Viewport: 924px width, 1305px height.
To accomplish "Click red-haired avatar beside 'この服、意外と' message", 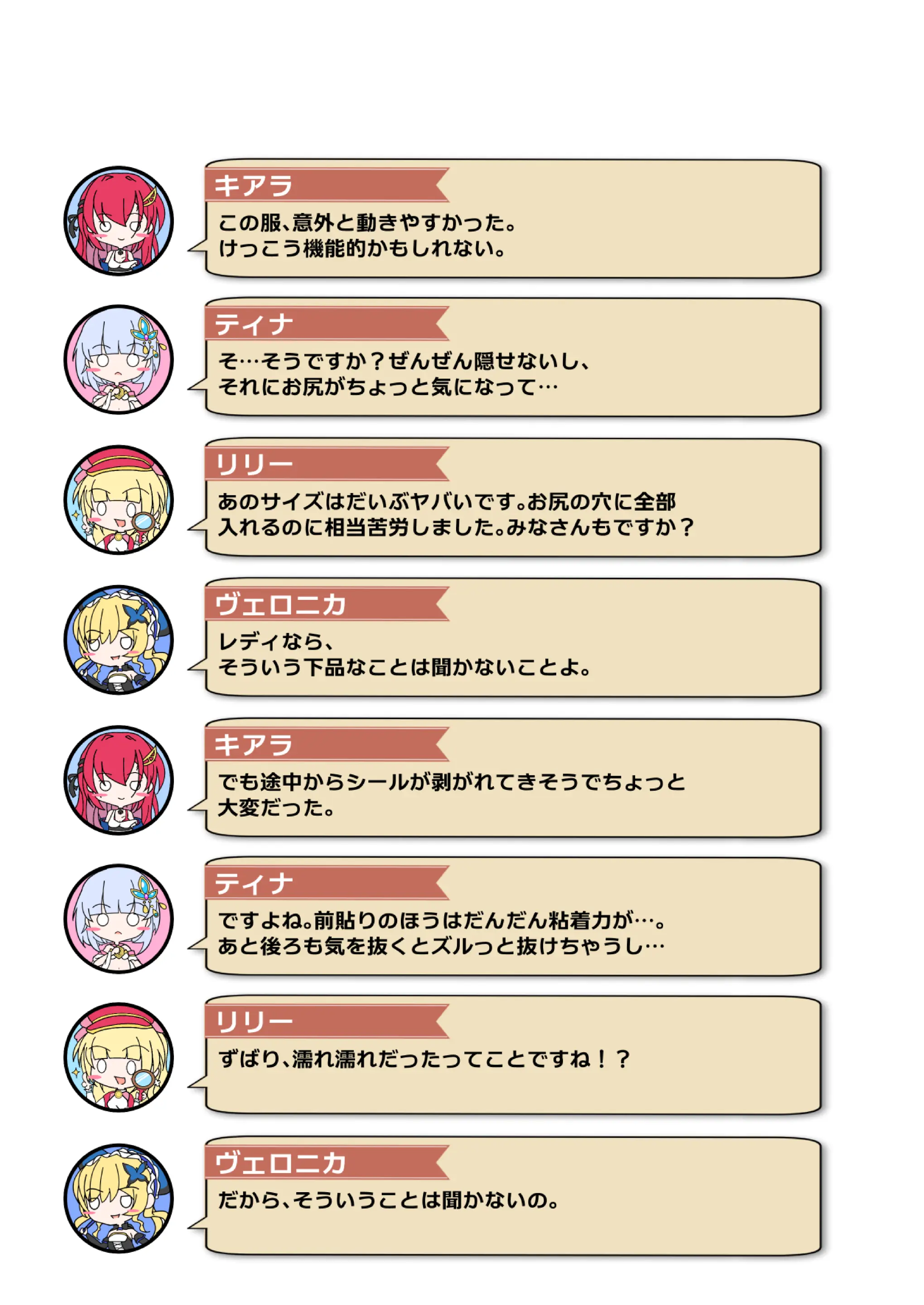I will (118, 221).
